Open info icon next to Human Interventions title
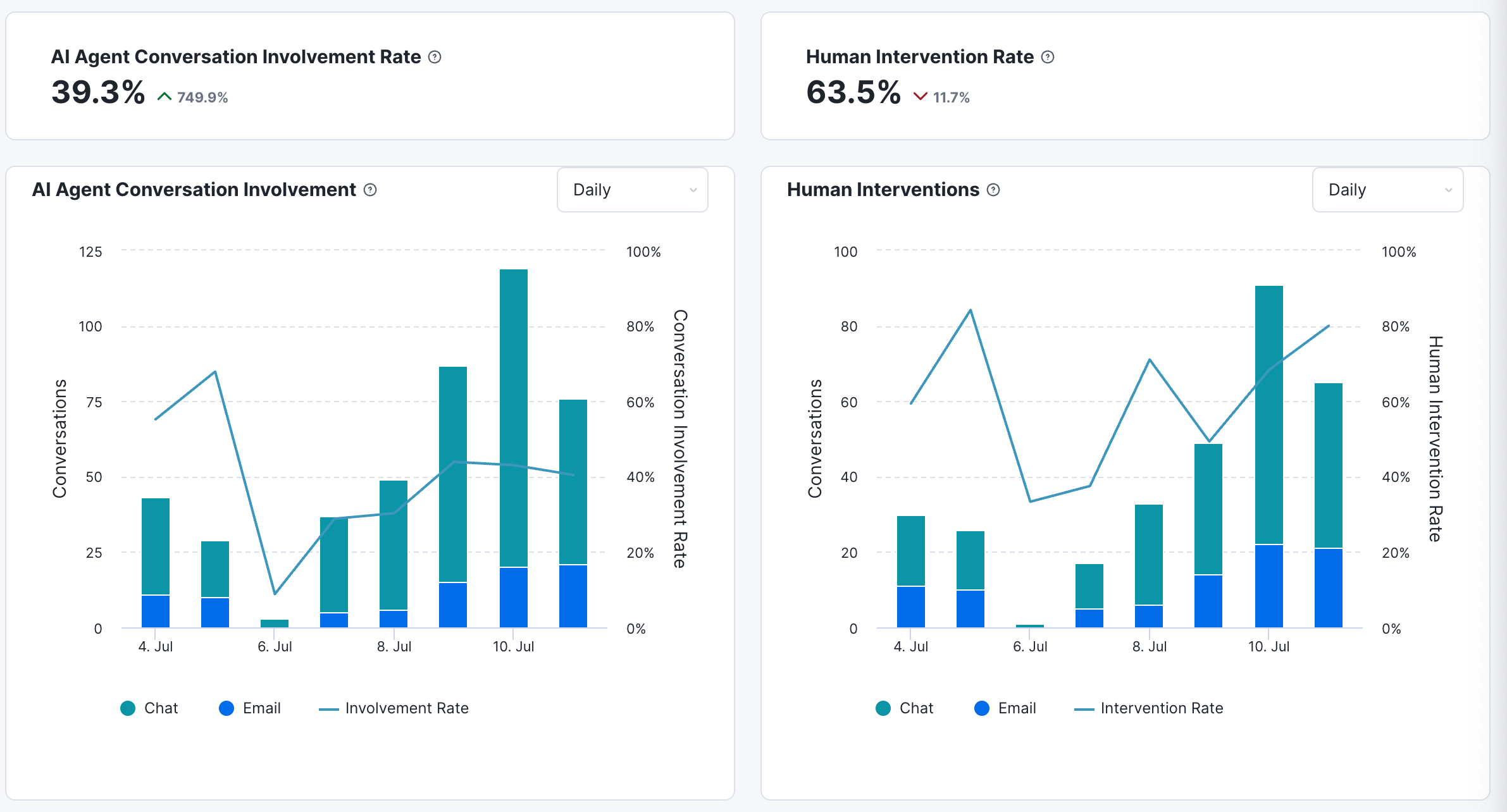Image resolution: width=1507 pixels, height=812 pixels. pos(993,190)
